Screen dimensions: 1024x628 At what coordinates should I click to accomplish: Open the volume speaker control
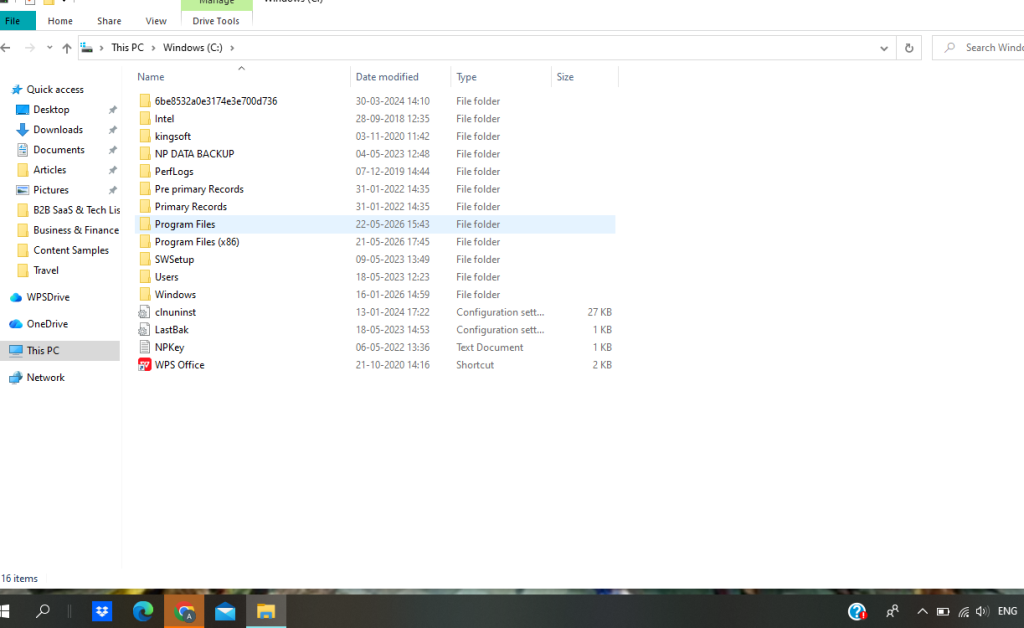(982, 612)
